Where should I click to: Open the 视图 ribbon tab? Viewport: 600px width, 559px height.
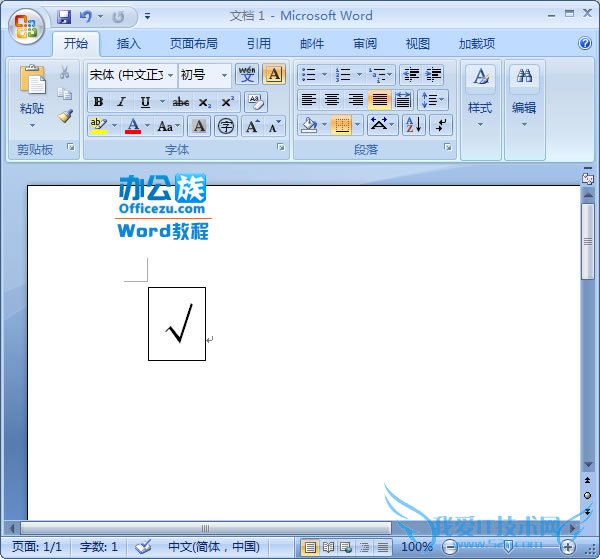coord(417,44)
